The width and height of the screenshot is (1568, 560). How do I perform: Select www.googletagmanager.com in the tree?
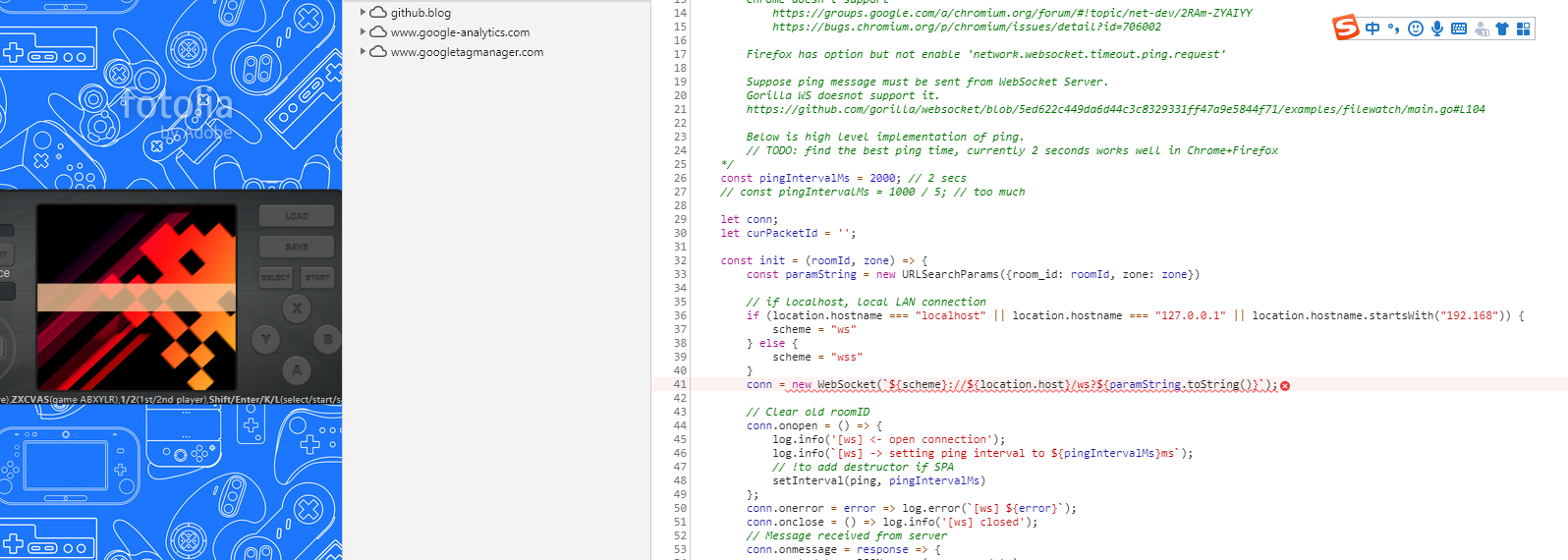click(467, 52)
